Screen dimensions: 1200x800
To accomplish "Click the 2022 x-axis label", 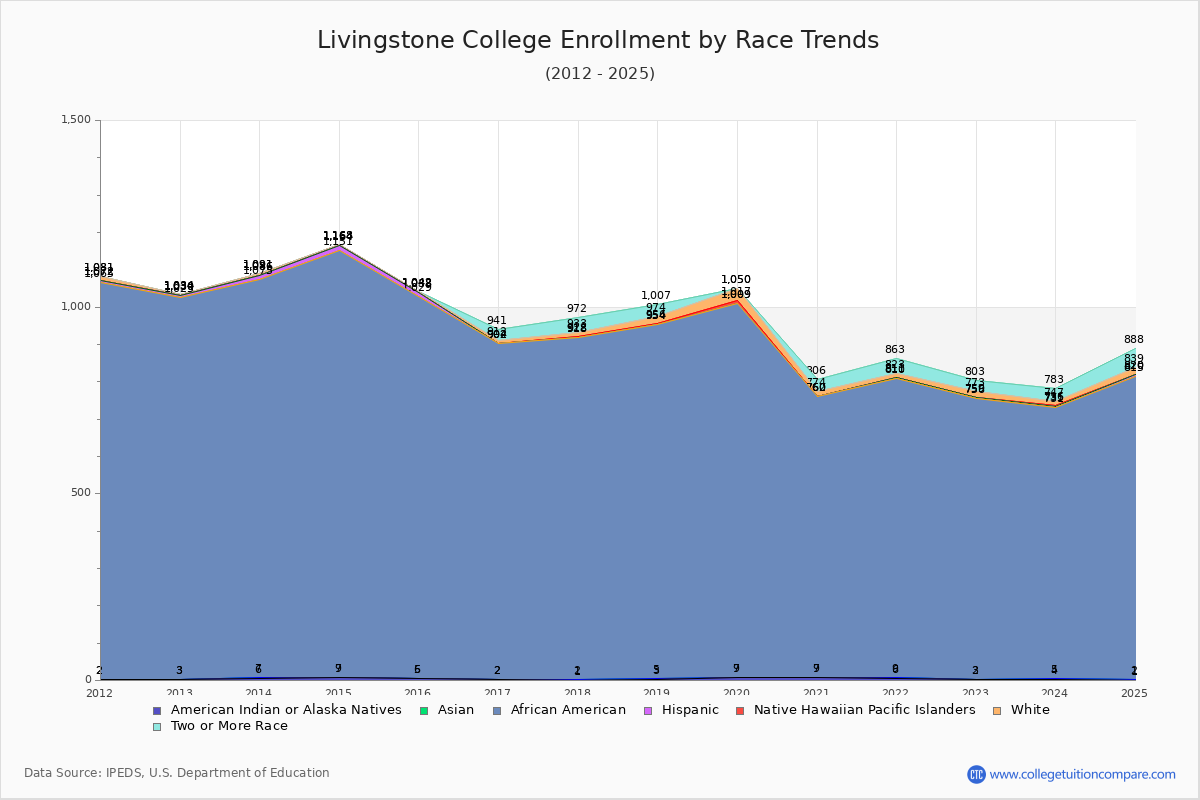I will point(896,693).
